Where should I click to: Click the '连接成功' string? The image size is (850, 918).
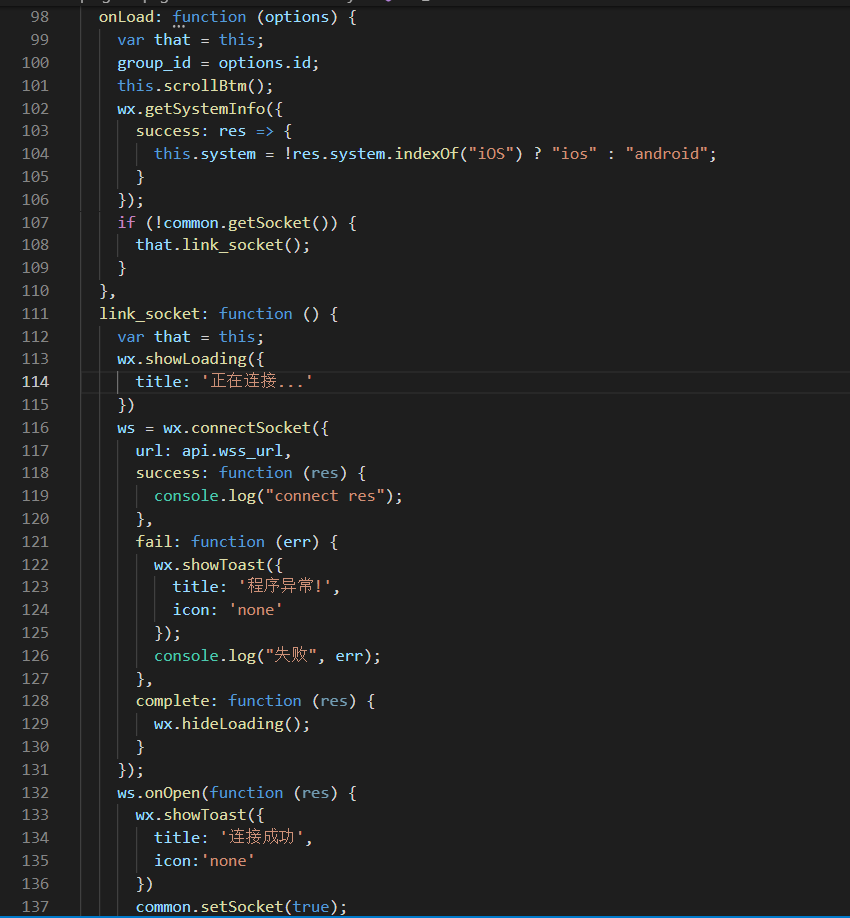coord(262,837)
